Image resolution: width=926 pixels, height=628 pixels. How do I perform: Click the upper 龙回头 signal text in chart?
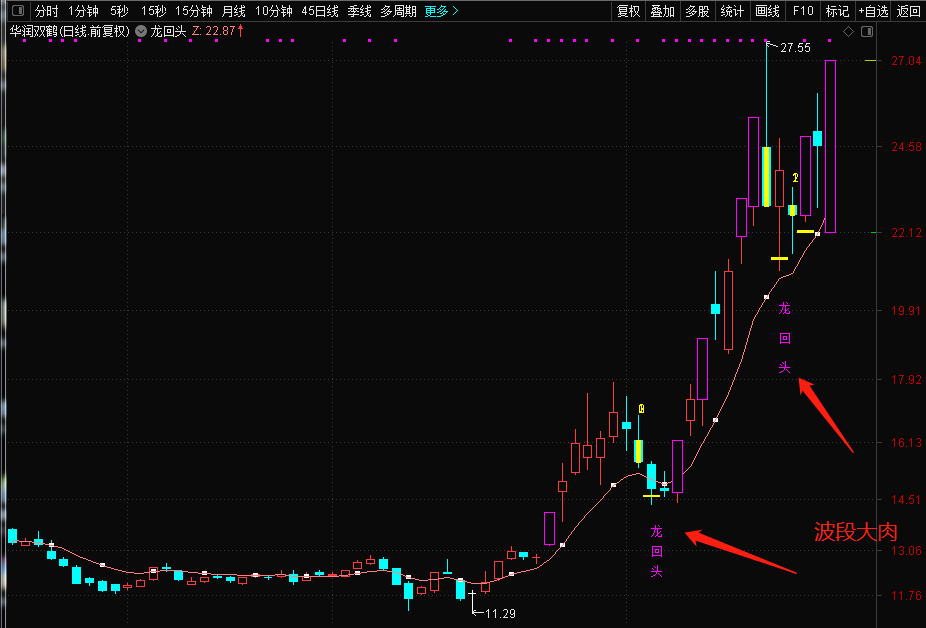pos(784,339)
